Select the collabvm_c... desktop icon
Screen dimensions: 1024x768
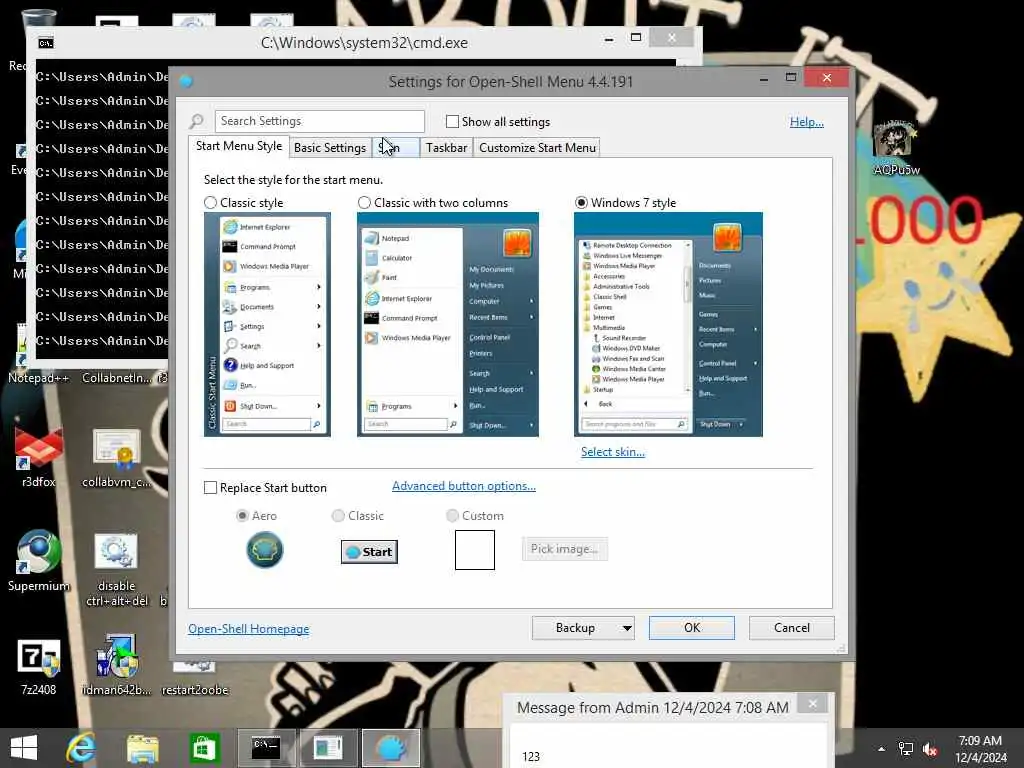[x=116, y=456]
